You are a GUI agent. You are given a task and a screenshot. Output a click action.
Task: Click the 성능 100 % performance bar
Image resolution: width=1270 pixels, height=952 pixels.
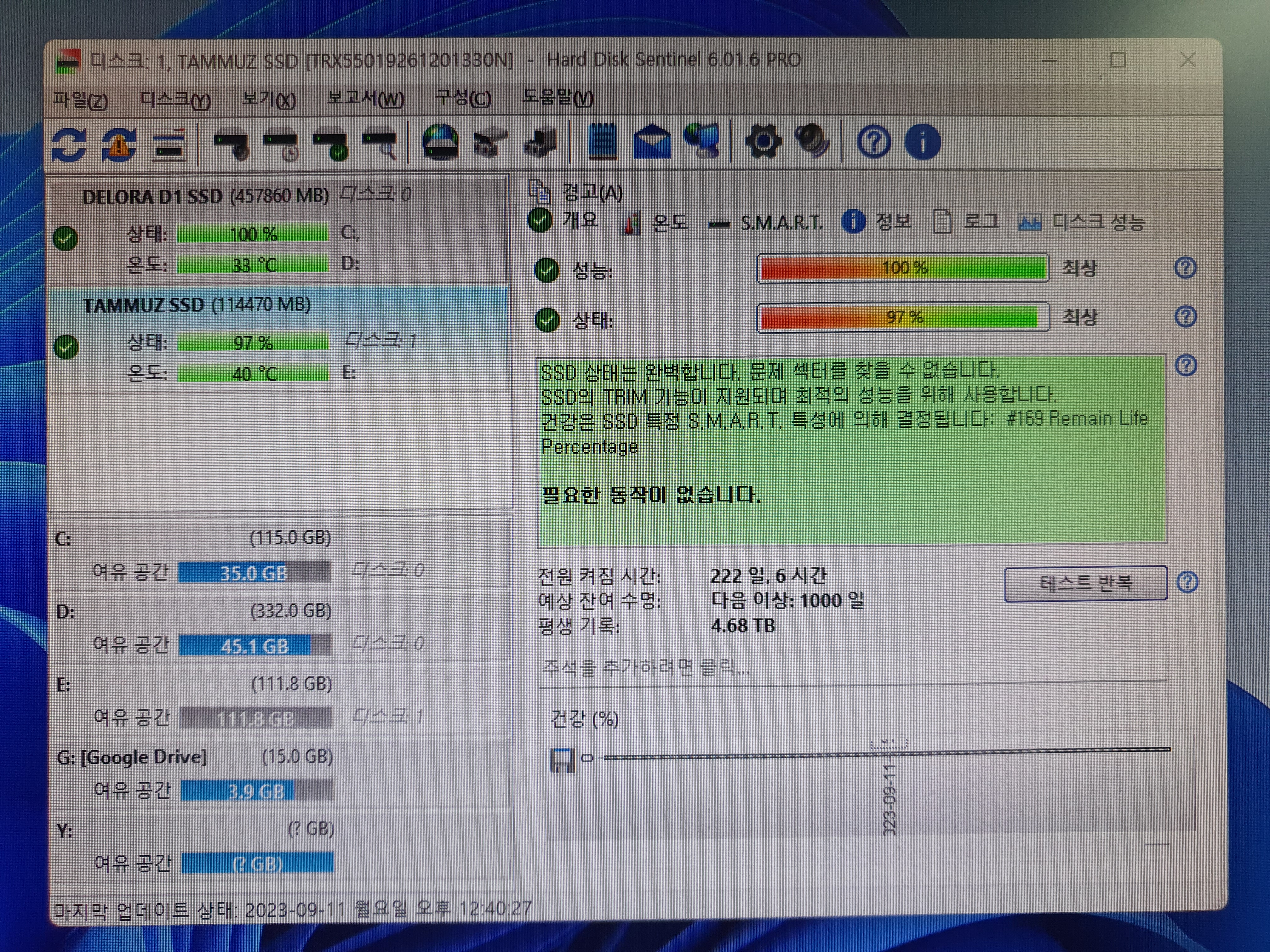[x=903, y=268]
